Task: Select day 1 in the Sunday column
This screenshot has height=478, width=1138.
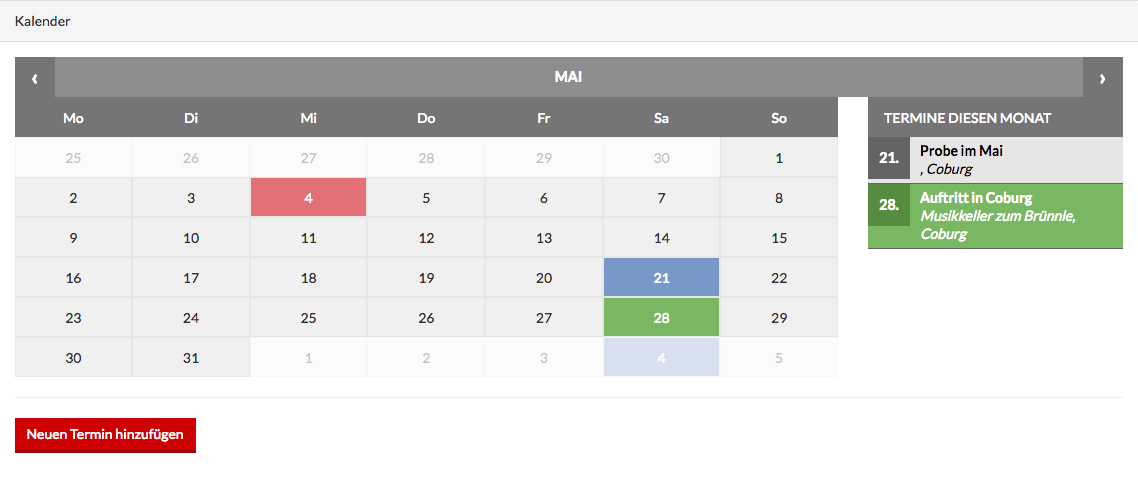Action: pos(779,158)
